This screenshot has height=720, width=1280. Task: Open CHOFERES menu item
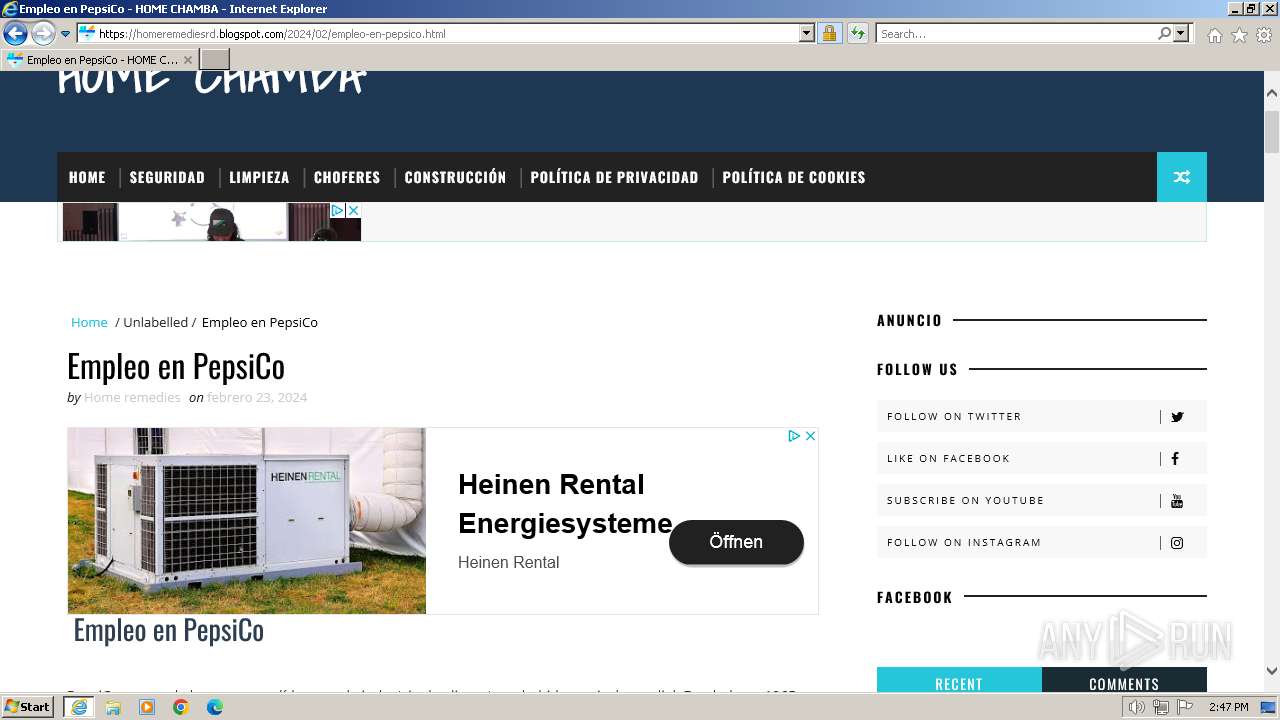[347, 177]
